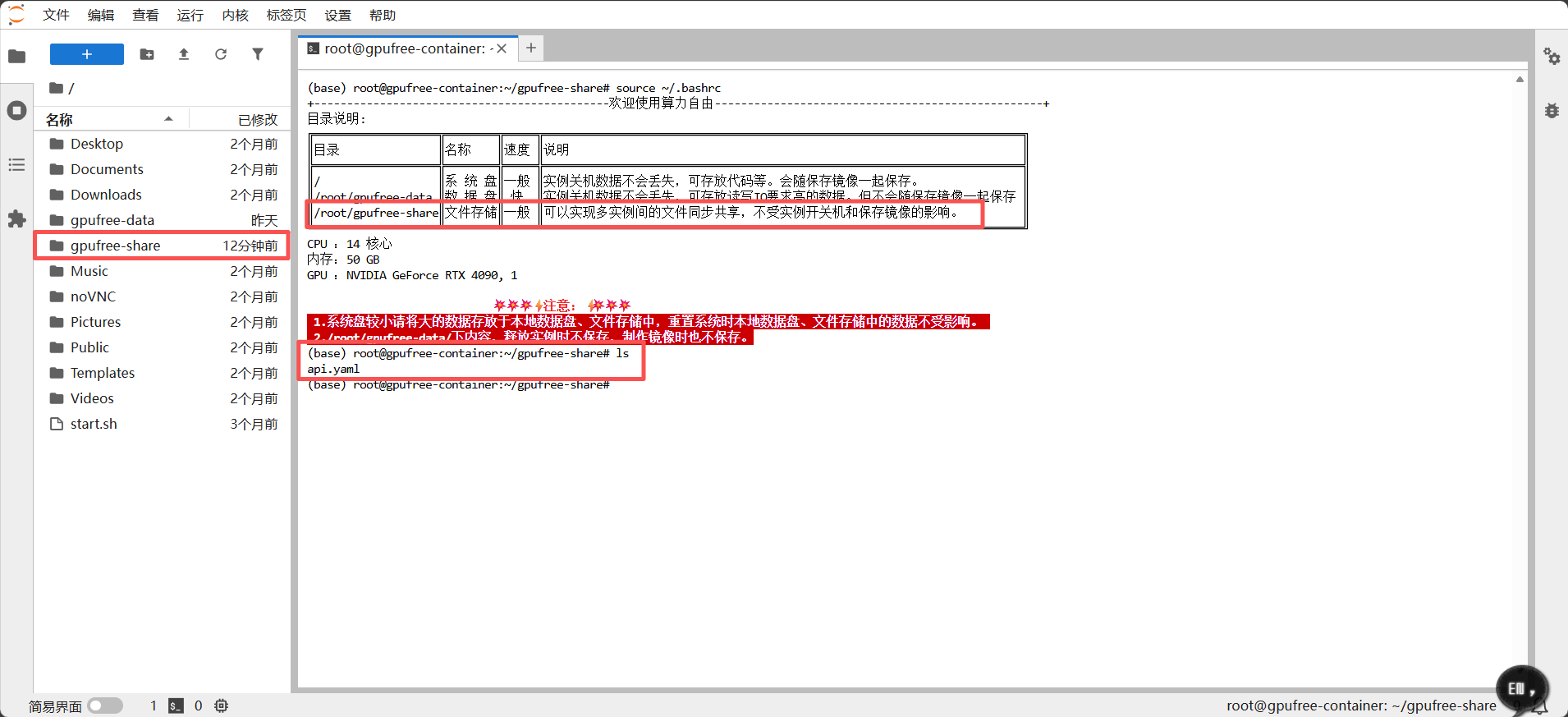Click the upload files icon

tap(184, 54)
